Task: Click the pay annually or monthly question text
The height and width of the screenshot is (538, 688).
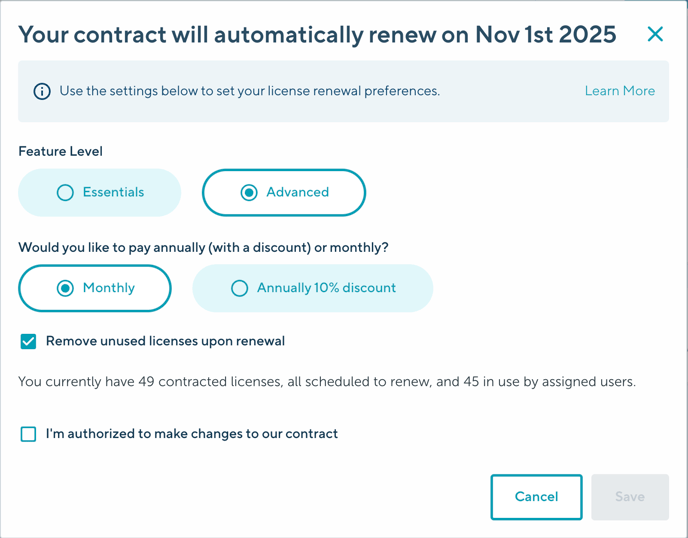Action: (x=203, y=247)
